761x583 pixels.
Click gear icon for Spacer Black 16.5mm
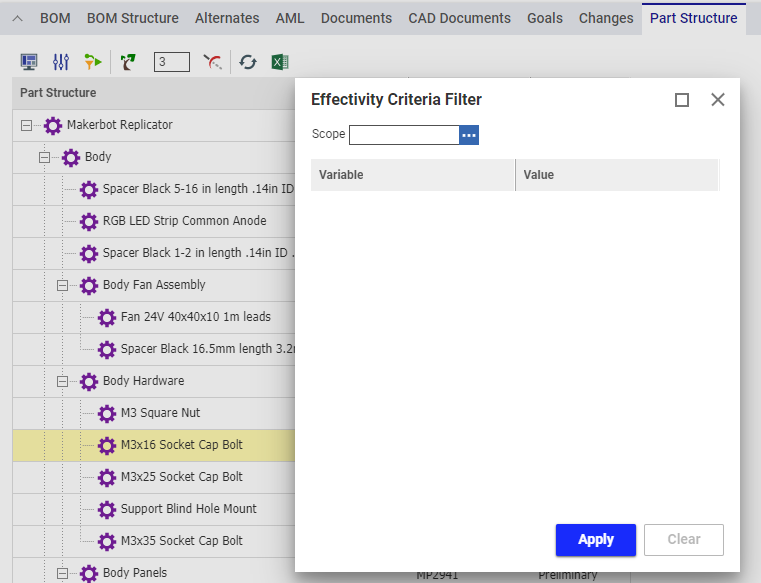tap(107, 350)
